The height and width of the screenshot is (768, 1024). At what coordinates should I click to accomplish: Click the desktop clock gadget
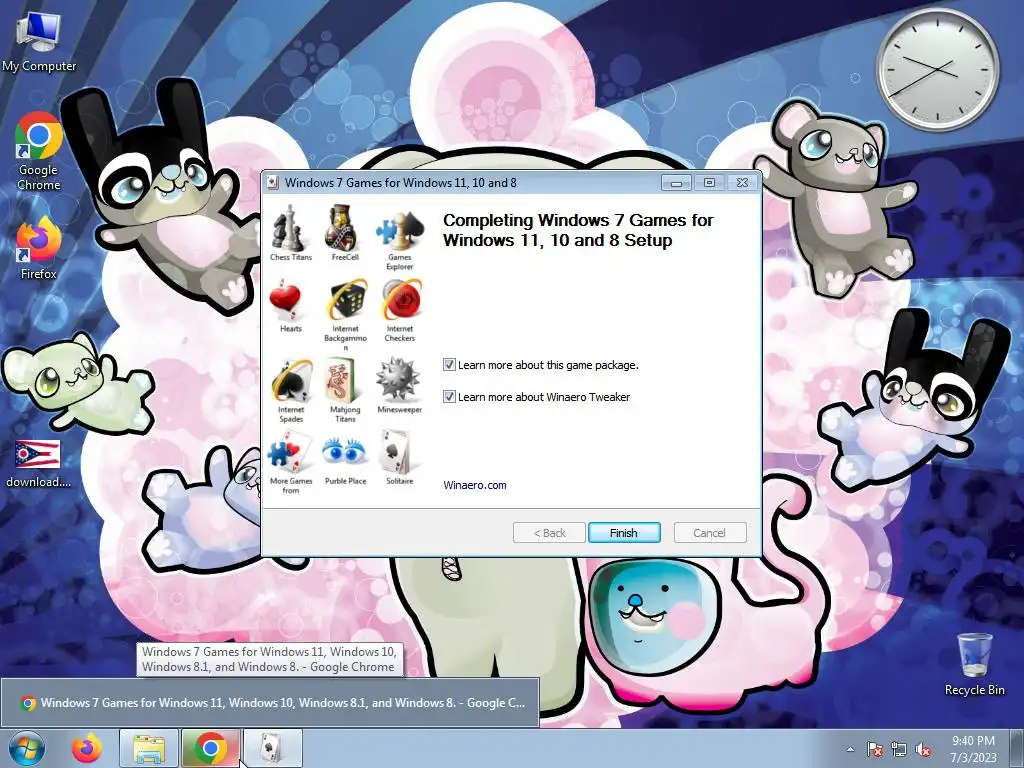pos(937,68)
